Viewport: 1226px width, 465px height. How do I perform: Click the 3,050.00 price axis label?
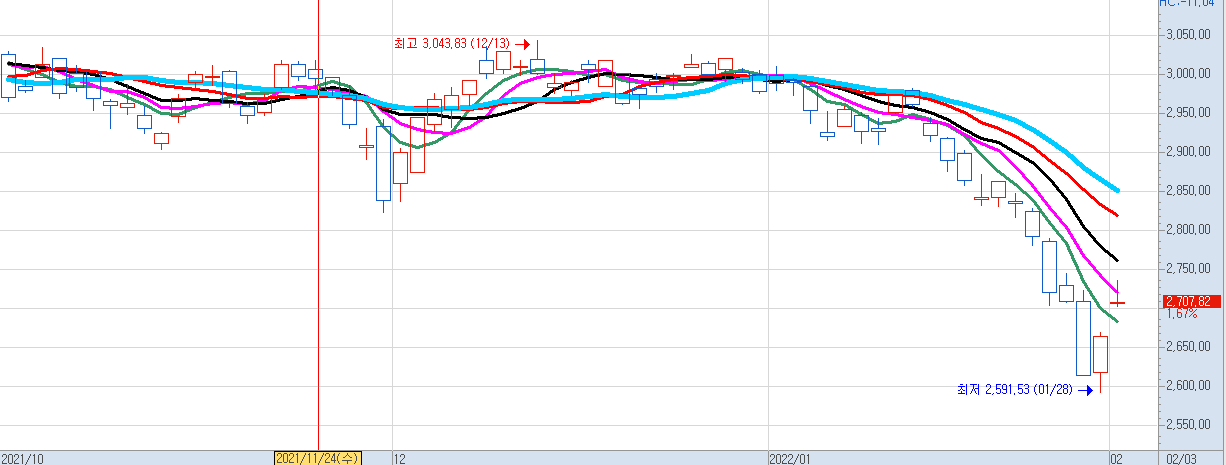(1189, 35)
